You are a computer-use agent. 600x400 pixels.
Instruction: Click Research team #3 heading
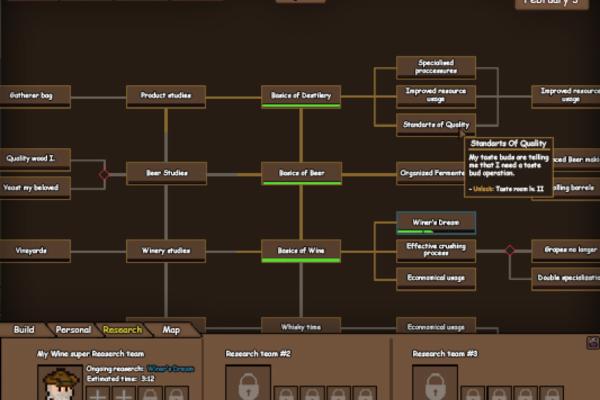click(445, 354)
